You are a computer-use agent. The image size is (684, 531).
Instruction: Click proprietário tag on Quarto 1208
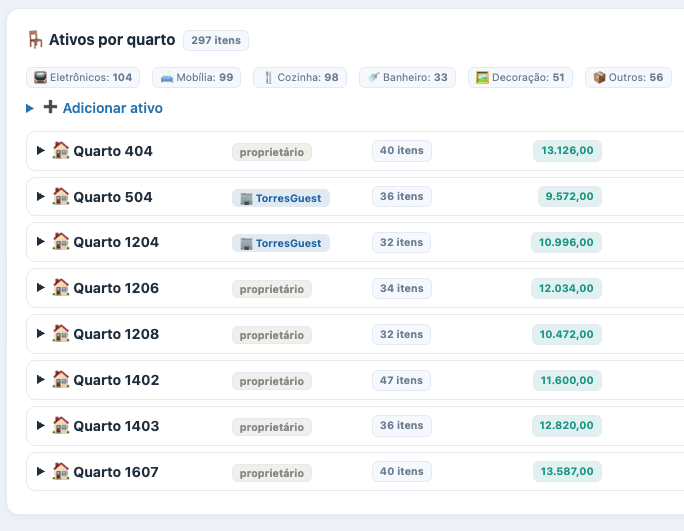point(272,335)
